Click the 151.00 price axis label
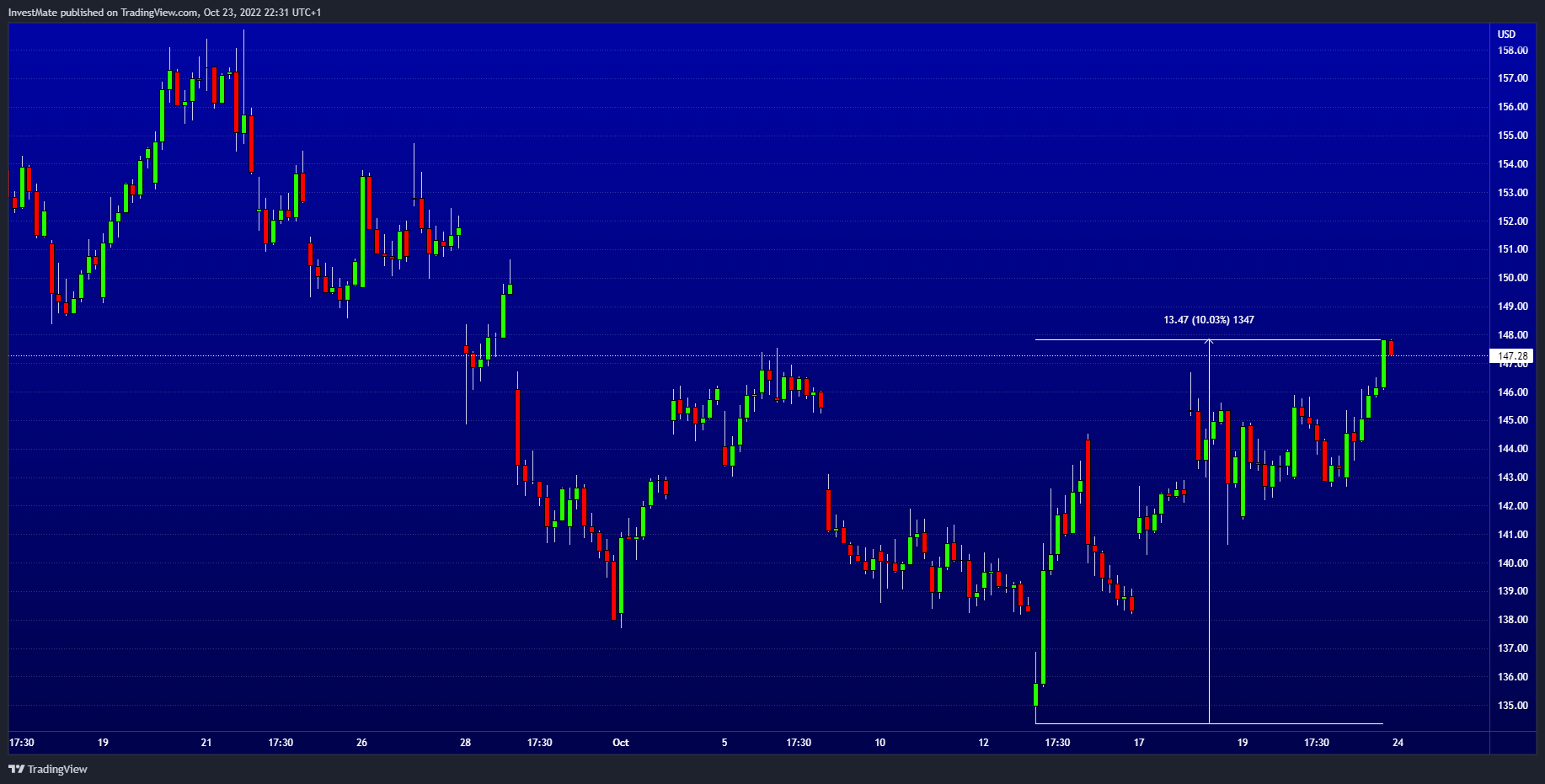This screenshot has height=784, width=1545. pos(1513,249)
